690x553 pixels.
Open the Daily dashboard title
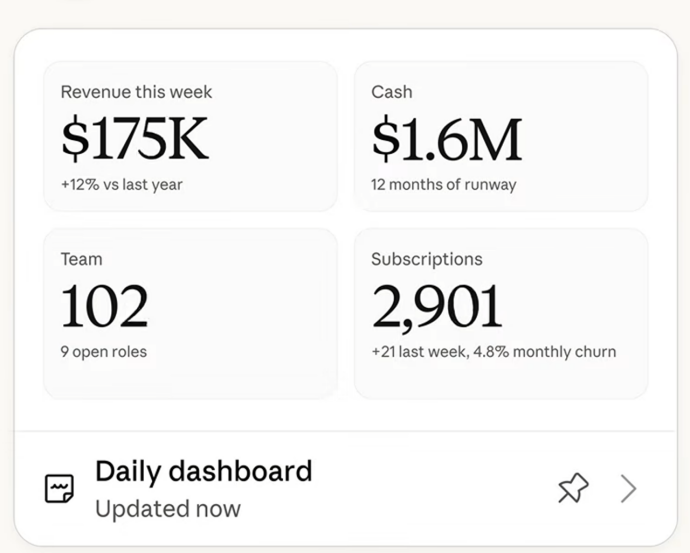tap(204, 471)
